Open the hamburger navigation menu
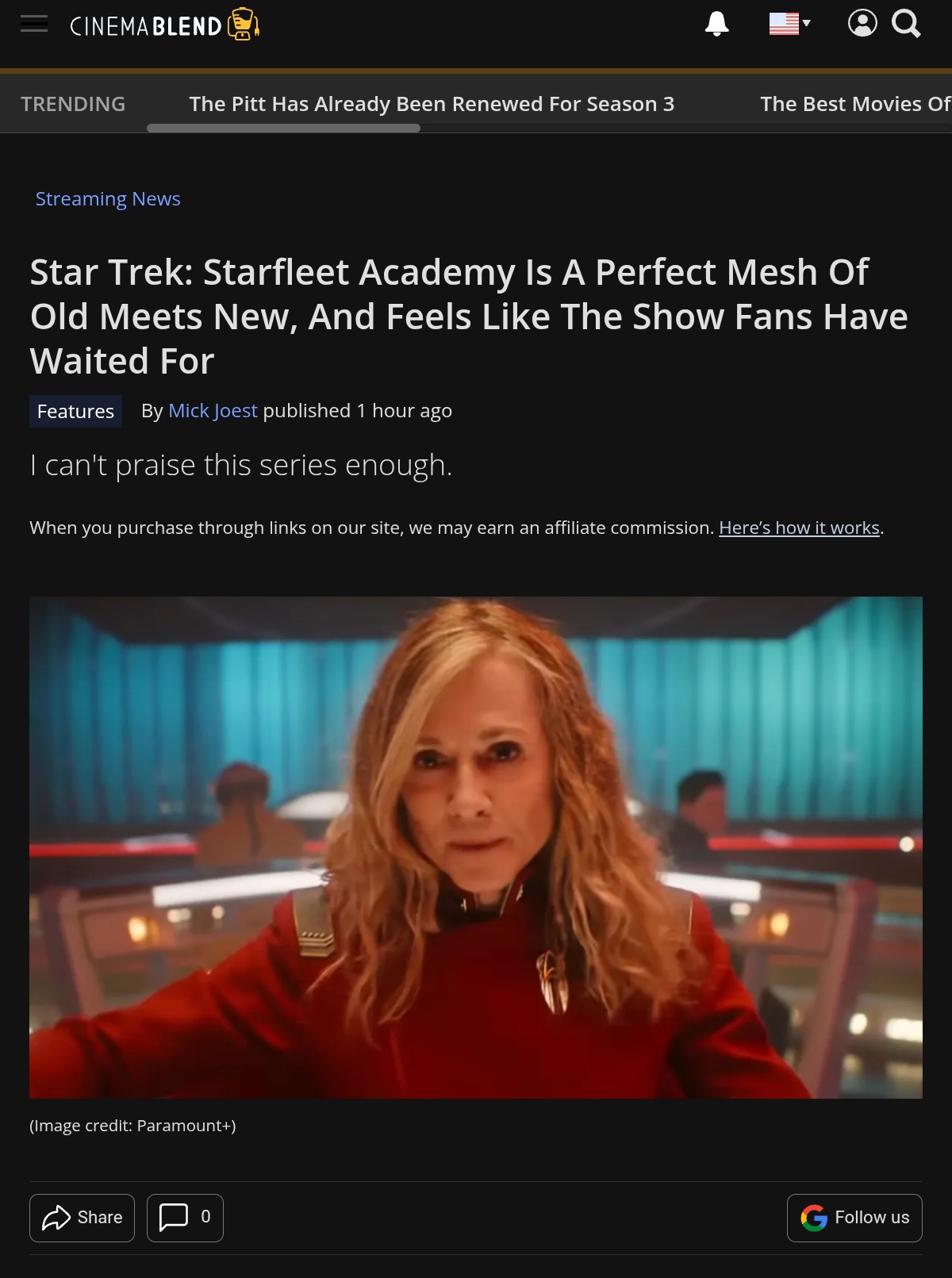The width and height of the screenshot is (952, 1278). 34,24
